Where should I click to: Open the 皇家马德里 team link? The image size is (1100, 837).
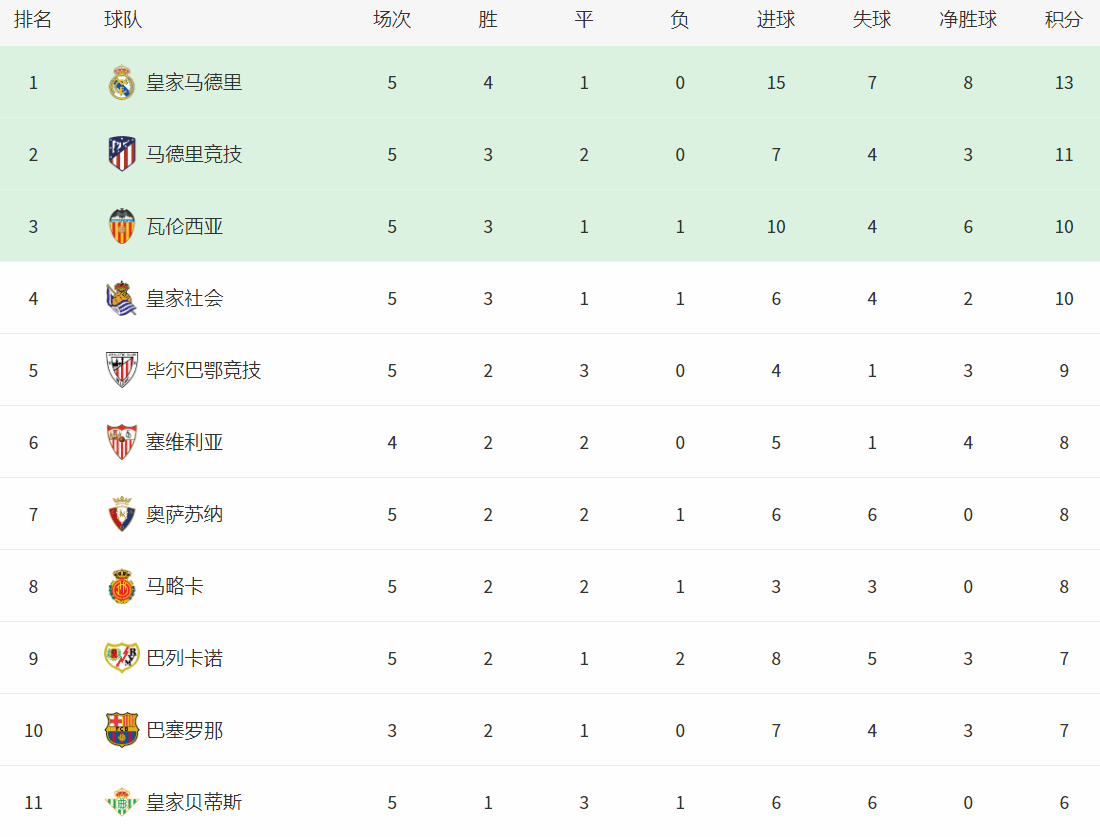click(x=194, y=83)
